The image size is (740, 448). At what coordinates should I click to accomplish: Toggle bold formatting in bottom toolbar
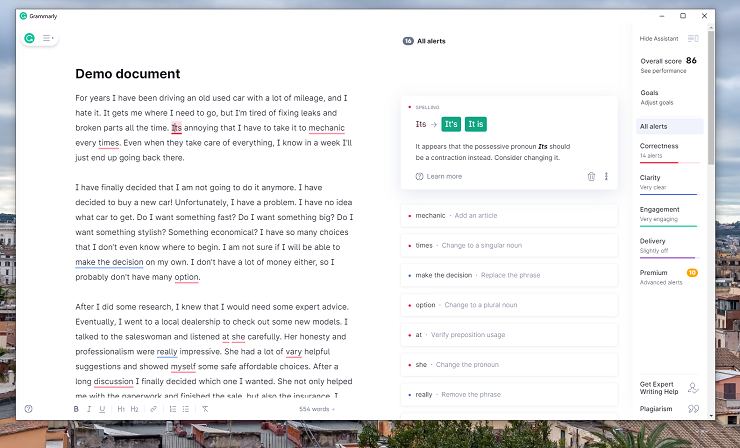[76, 409]
